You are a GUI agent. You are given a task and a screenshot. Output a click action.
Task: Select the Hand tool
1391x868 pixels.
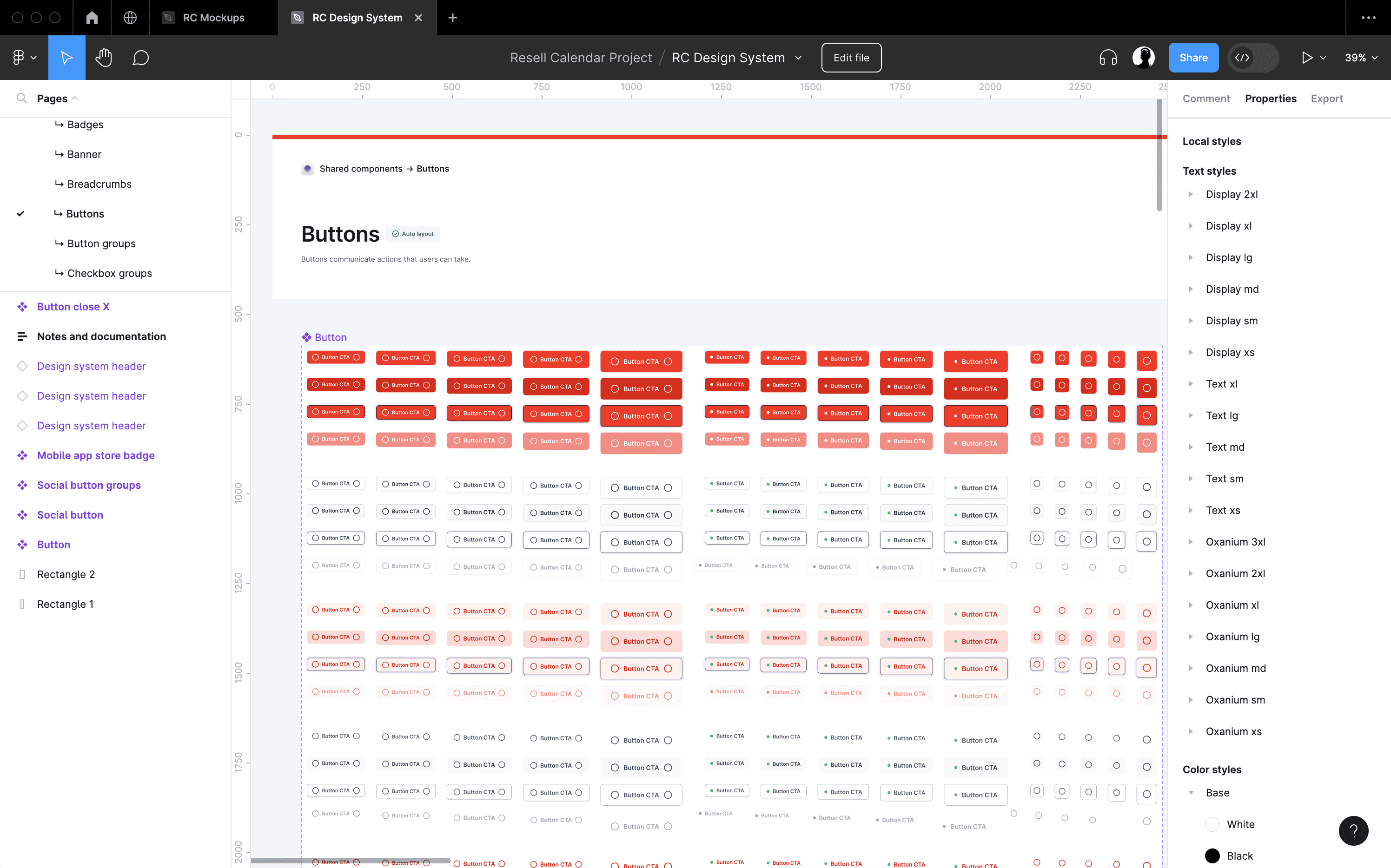(103, 58)
